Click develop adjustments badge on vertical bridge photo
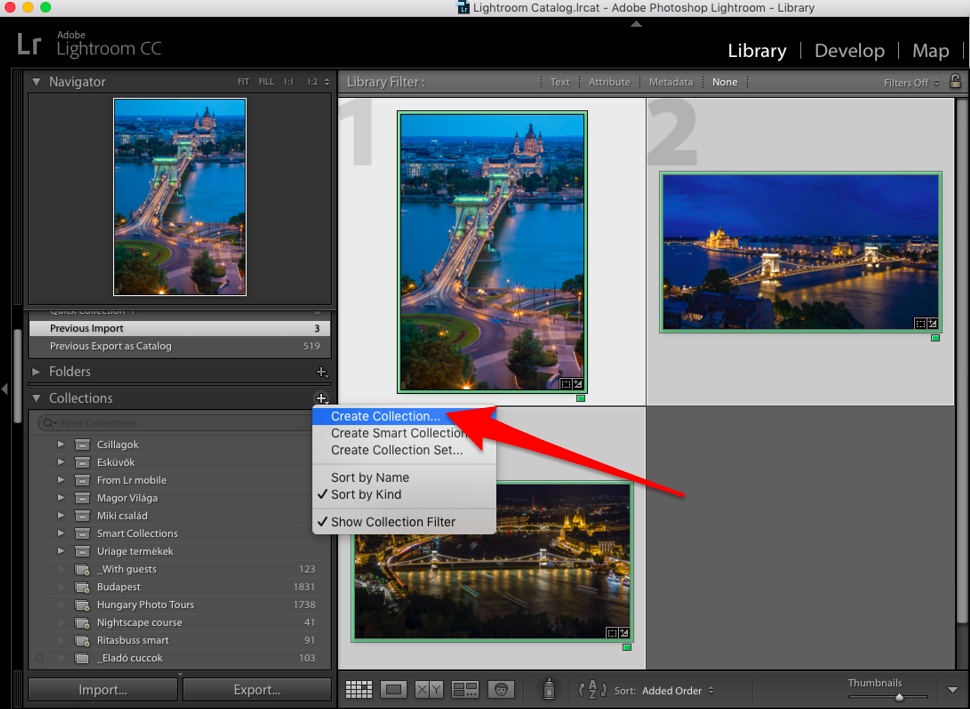970x709 pixels. (x=577, y=384)
